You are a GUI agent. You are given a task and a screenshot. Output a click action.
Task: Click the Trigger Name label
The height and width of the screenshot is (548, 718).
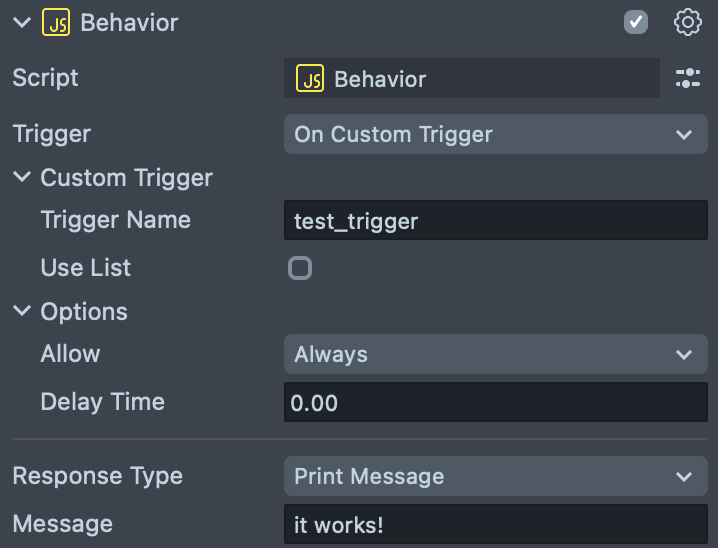(x=115, y=220)
